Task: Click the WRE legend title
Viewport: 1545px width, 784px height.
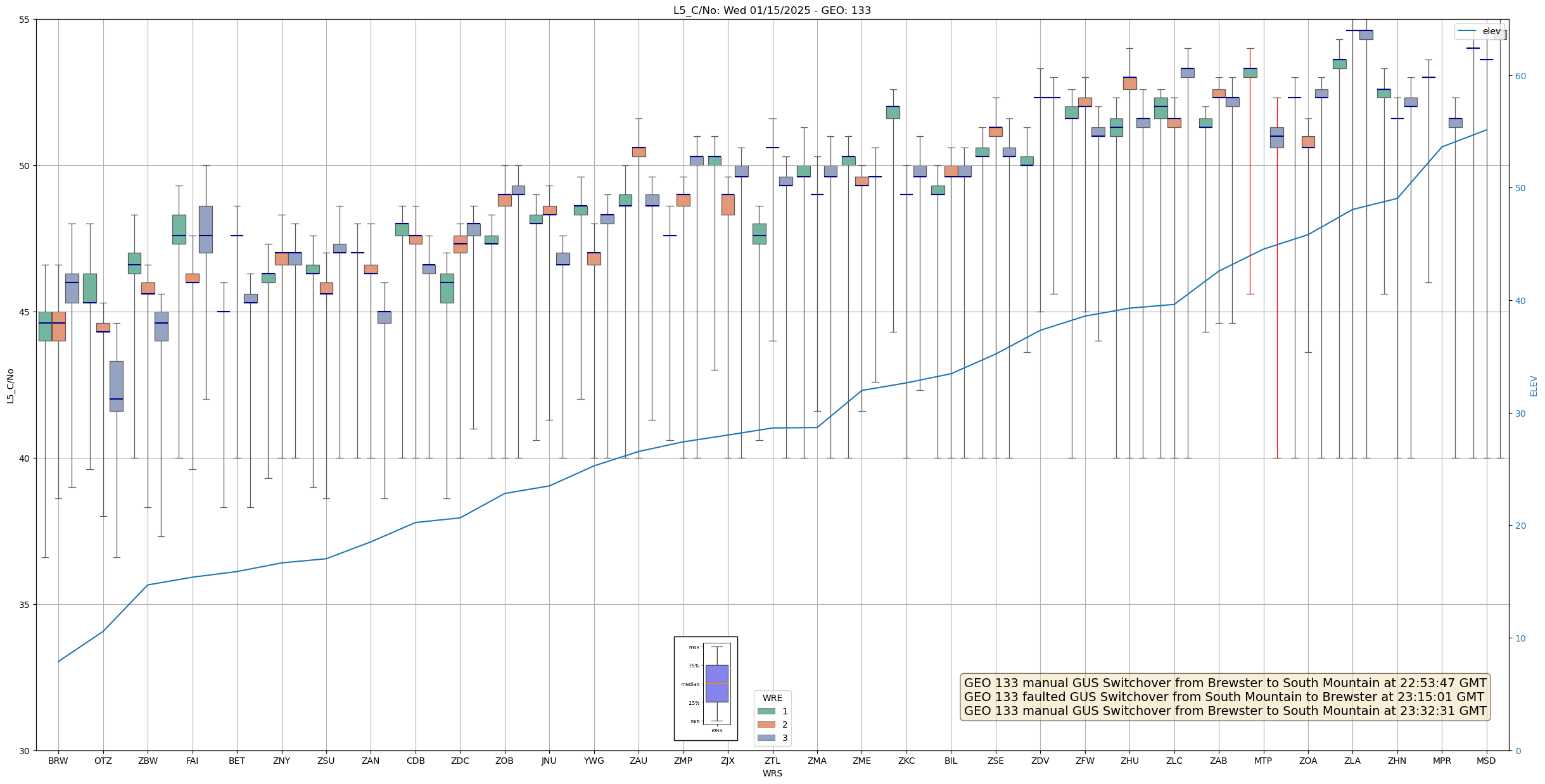Action: tap(772, 698)
